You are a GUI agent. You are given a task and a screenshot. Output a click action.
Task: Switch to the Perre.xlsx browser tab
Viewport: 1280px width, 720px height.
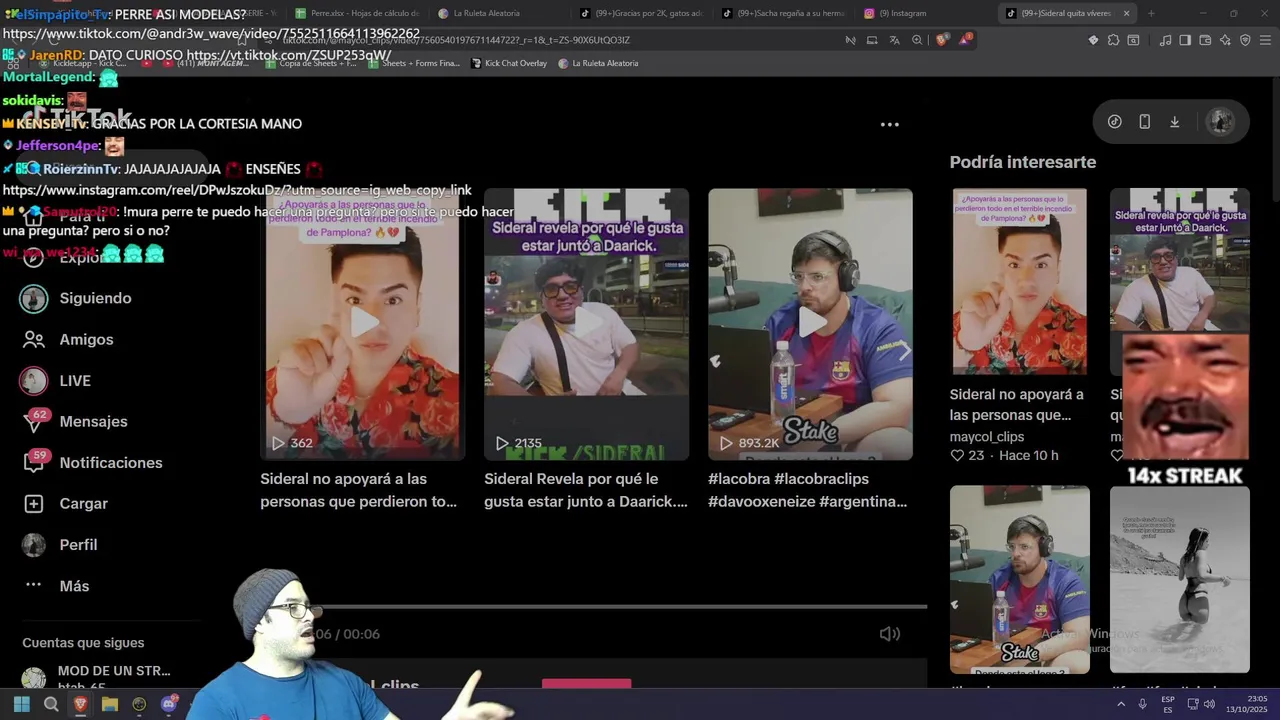point(357,13)
